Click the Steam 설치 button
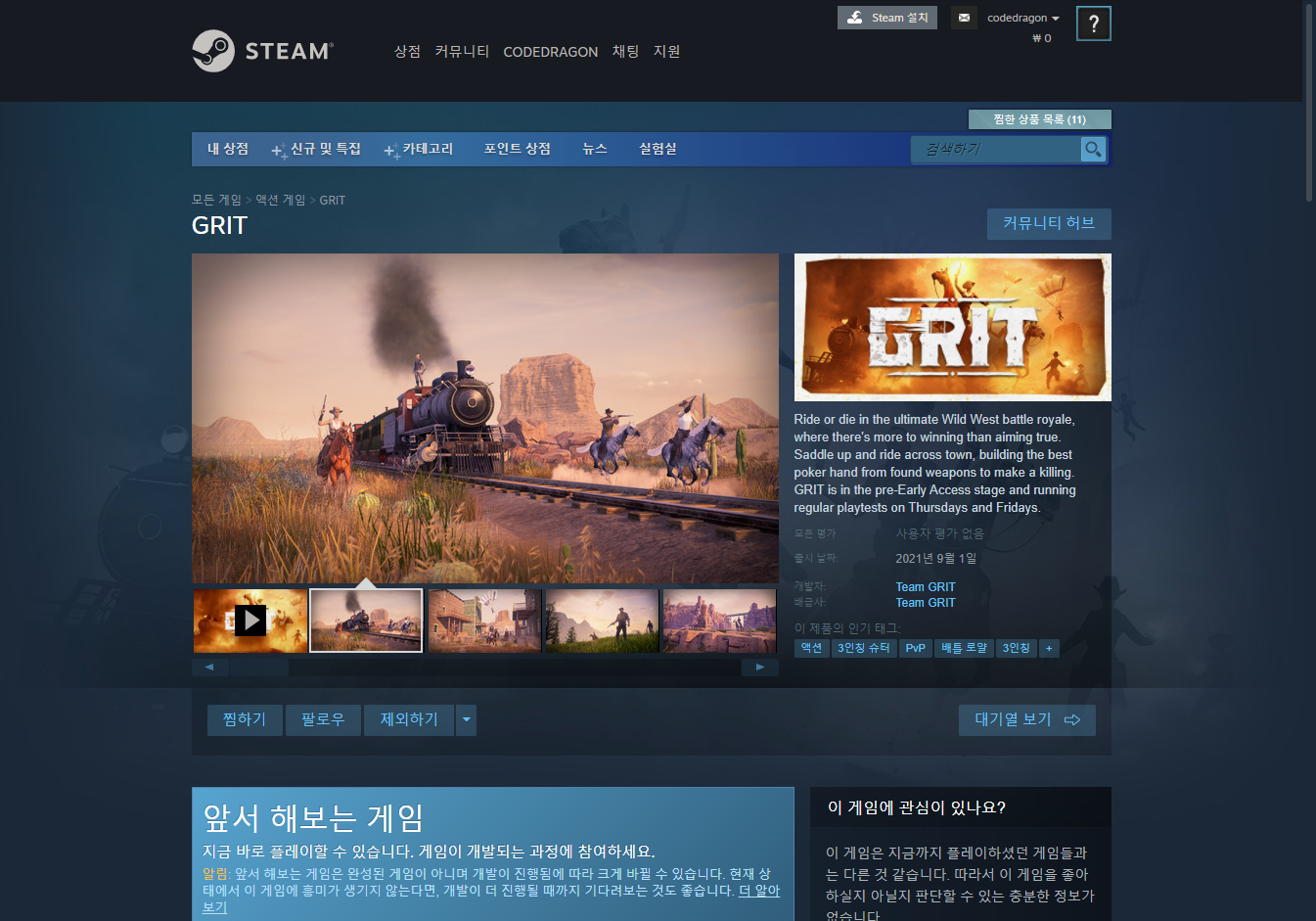This screenshot has height=921, width=1316. pyautogui.click(x=887, y=18)
